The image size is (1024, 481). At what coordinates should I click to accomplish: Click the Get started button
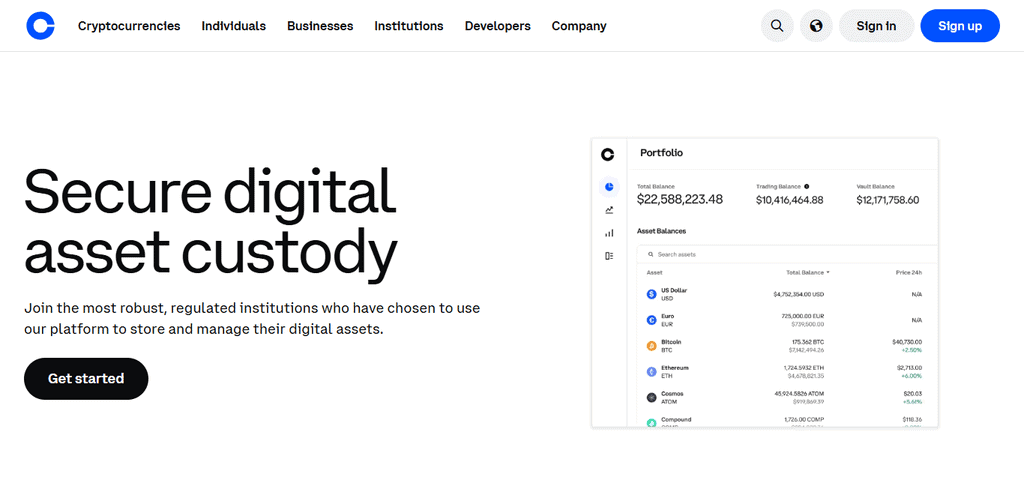click(86, 379)
